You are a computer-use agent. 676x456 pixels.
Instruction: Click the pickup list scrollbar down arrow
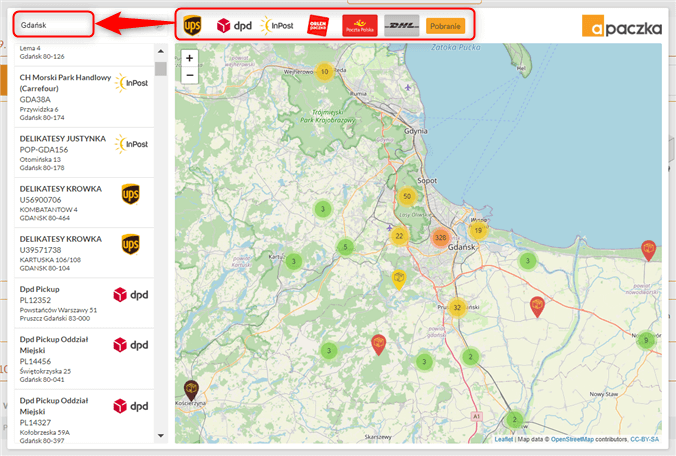click(x=160, y=436)
